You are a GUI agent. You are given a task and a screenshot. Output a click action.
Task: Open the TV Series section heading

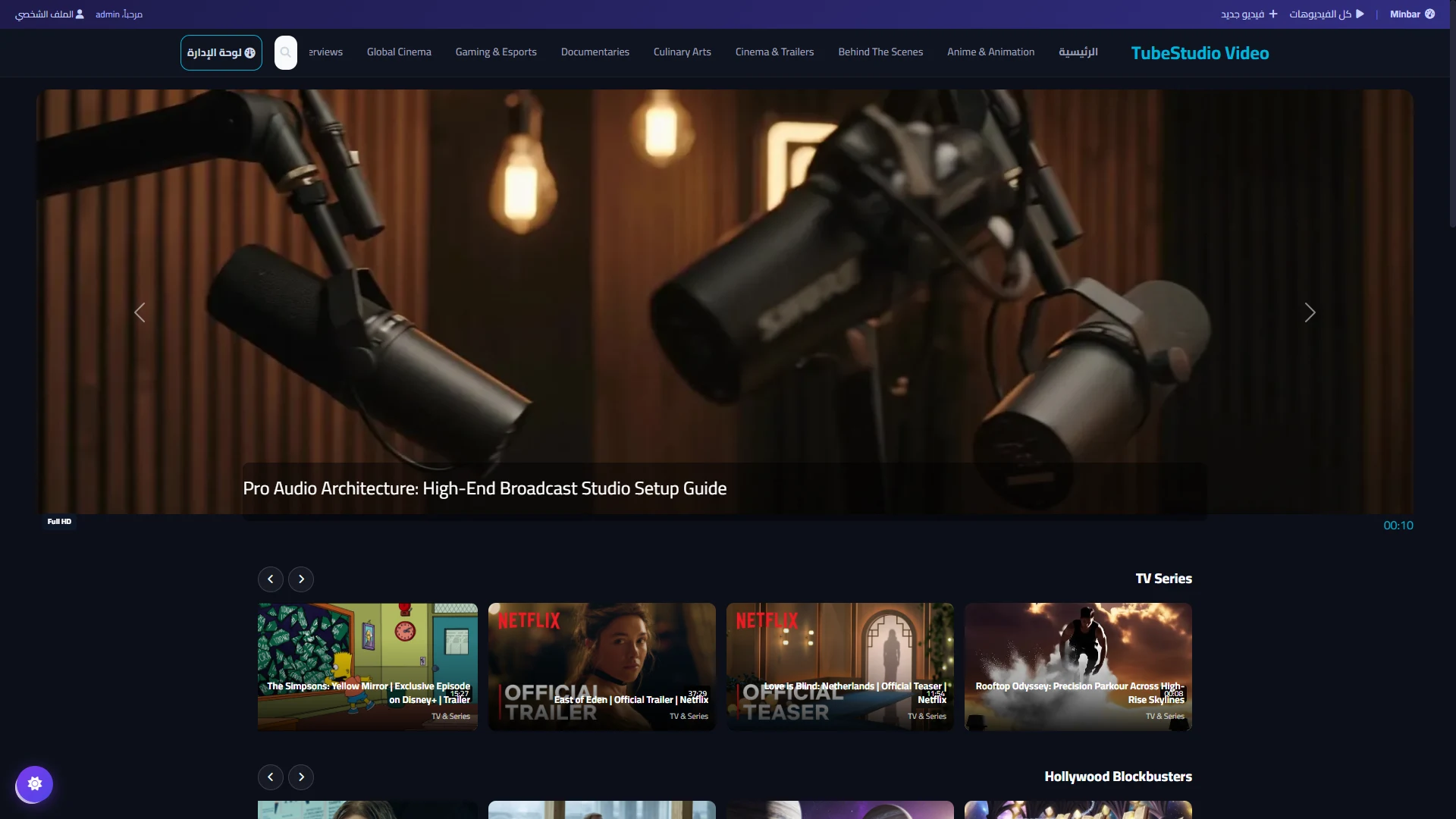(1163, 579)
